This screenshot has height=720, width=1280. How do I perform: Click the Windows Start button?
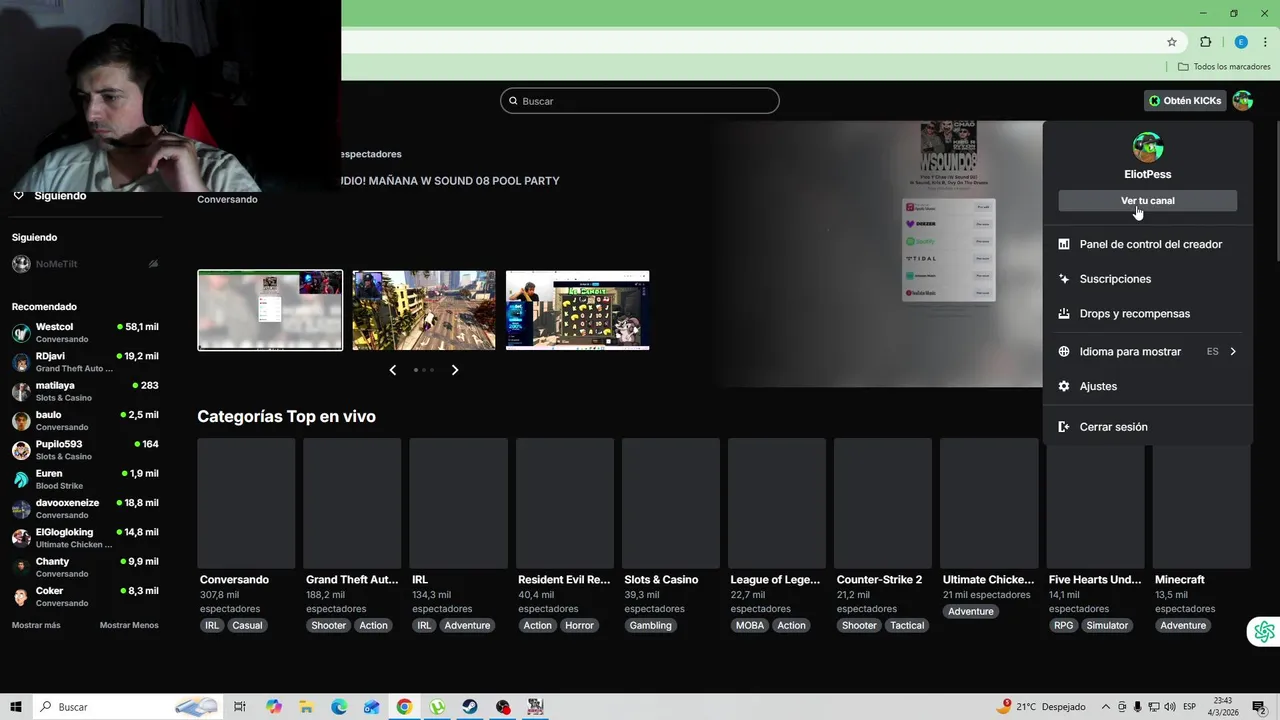pos(16,707)
